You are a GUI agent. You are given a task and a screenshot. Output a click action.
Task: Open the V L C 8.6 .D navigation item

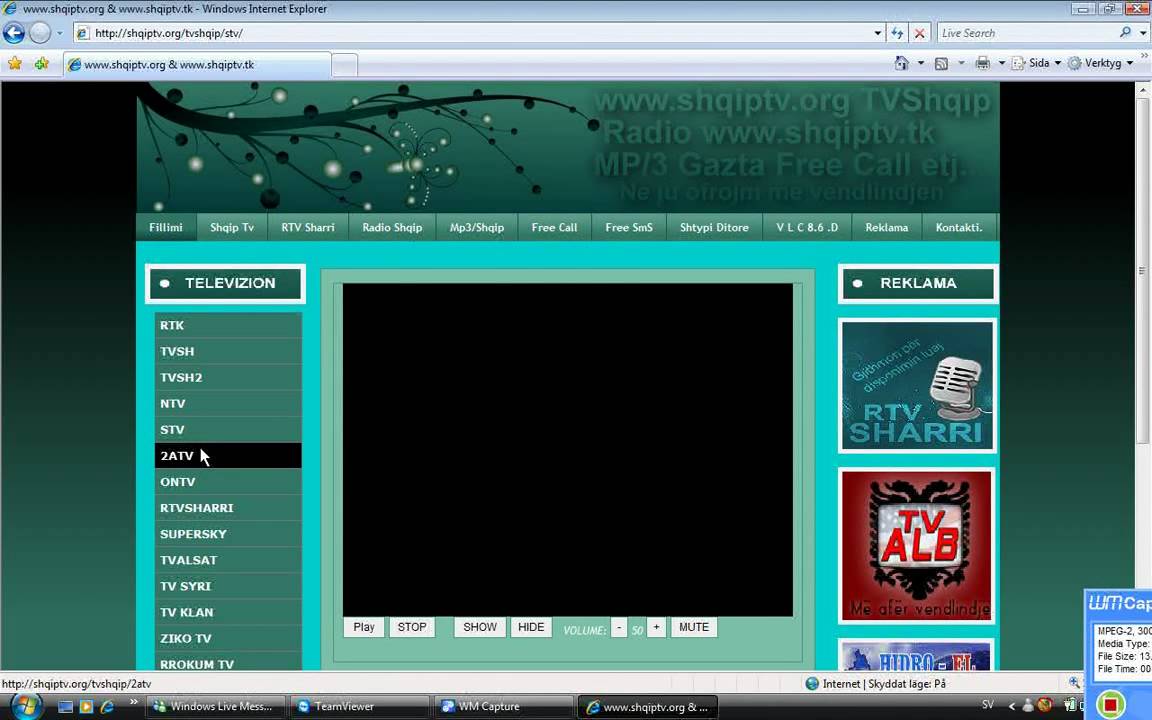(x=807, y=227)
